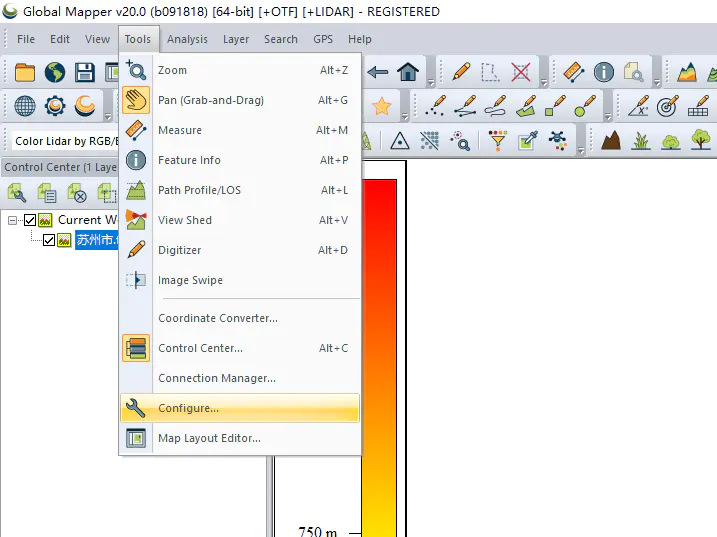Click the triangle with dot Lidar icon

tap(400, 141)
